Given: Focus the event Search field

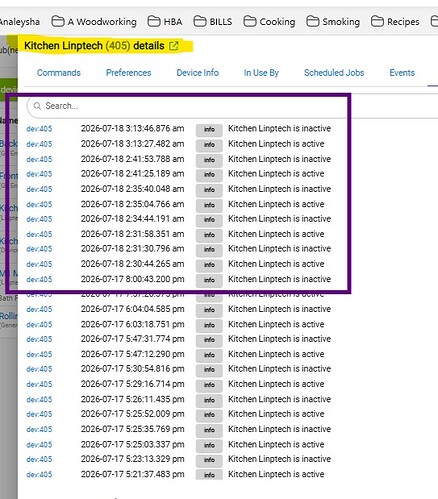Looking at the screenshot, I should [187, 106].
